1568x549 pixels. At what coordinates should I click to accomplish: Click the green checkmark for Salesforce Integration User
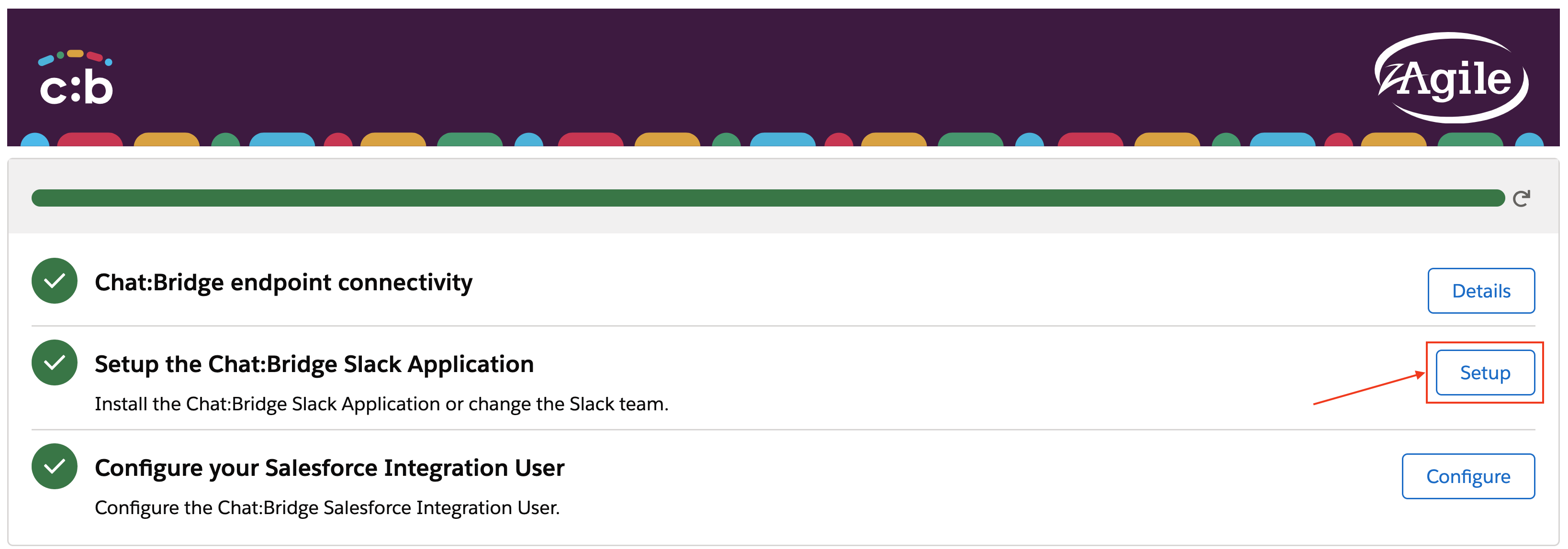click(x=54, y=466)
